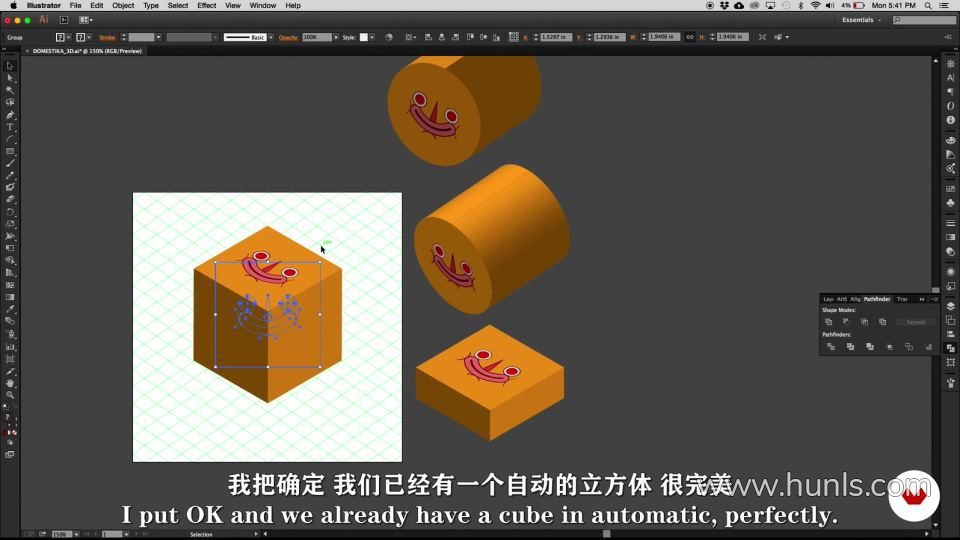Select the Pen tool
The height and width of the screenshot is (540, 960).
10,115
